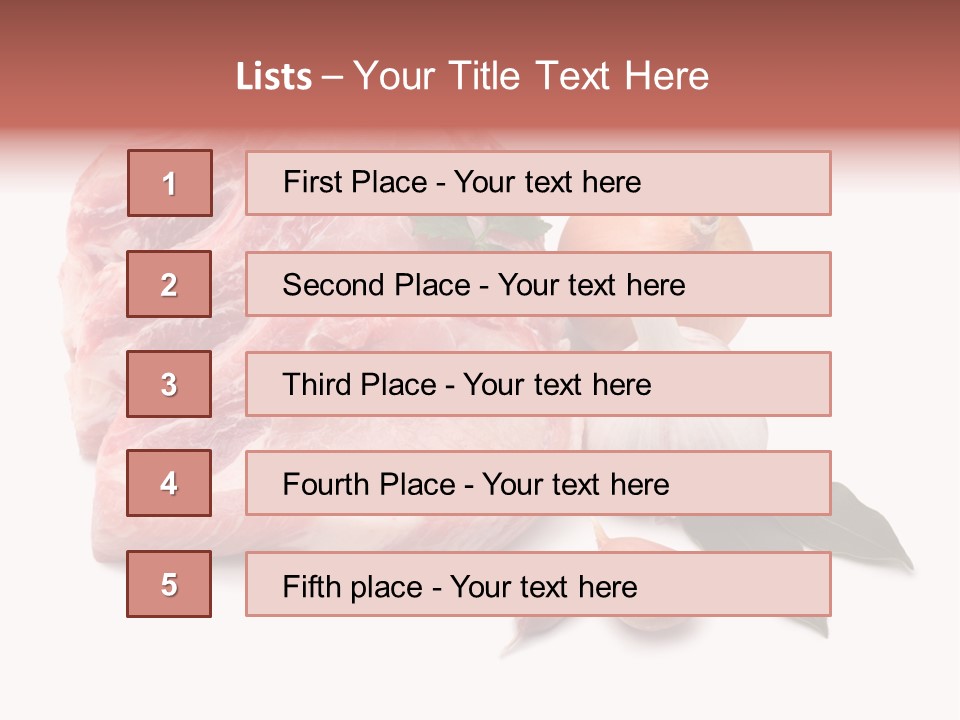960x720 pixels.
Task: Select the number 2 box
Action: pos(169,284)
